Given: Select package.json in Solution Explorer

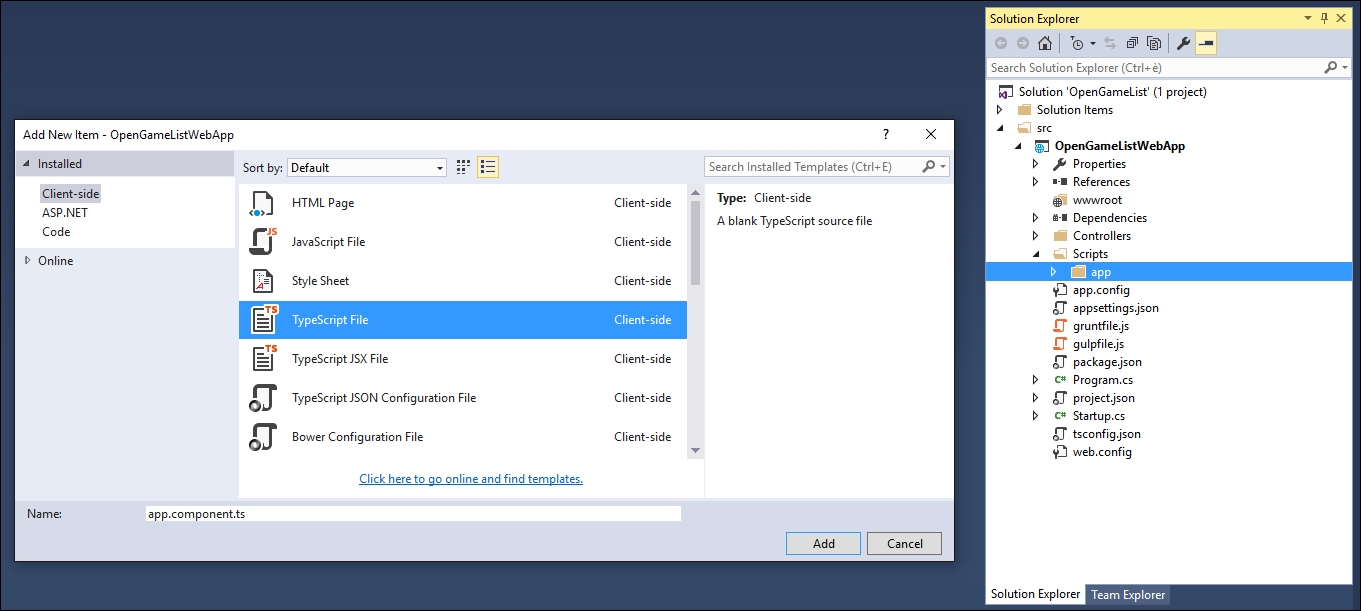Looking at the screenshot, I should [1107, 362].
